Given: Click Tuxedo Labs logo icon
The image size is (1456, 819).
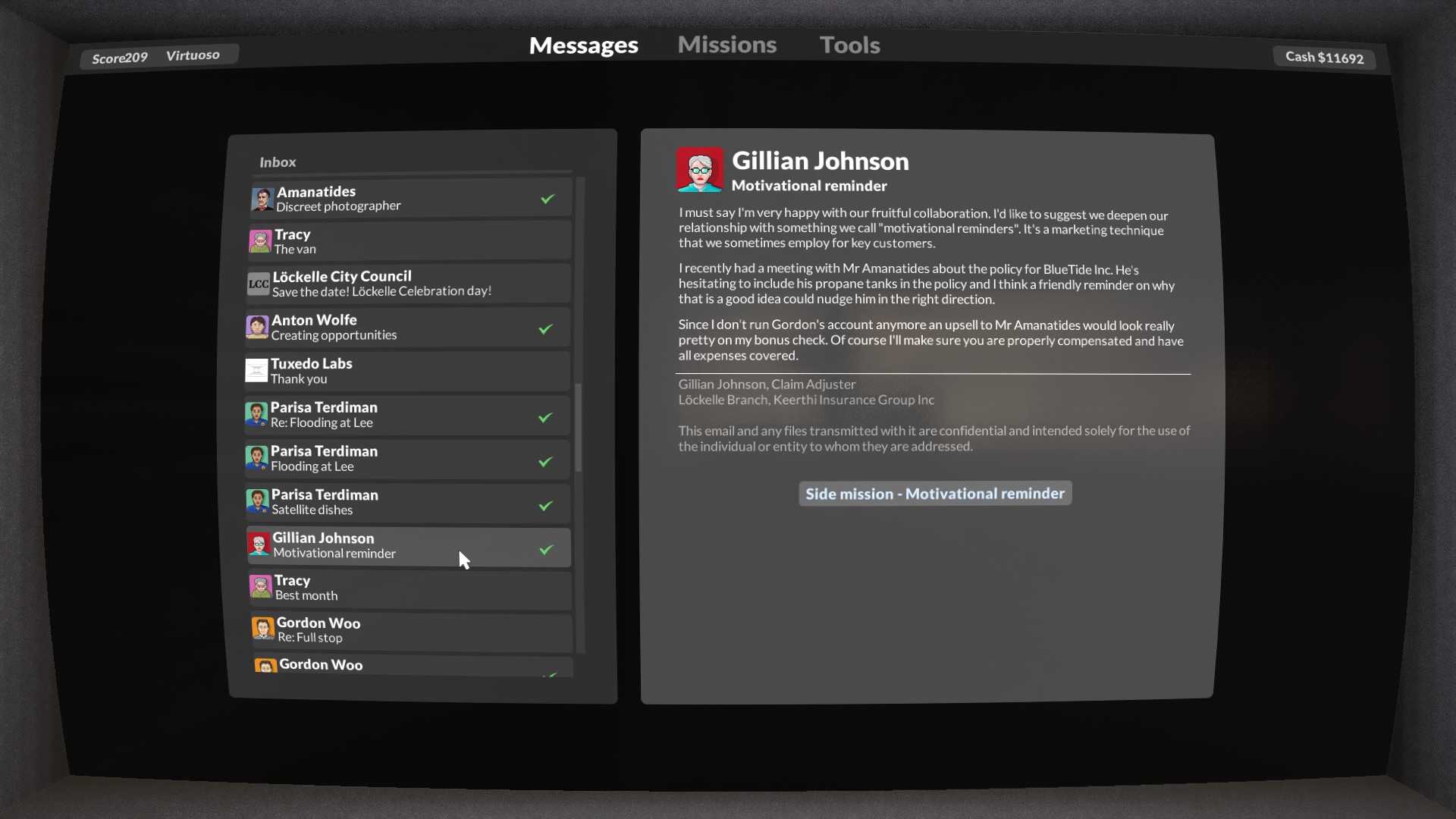Looking at the screenshot, I should tap(256, 371).
